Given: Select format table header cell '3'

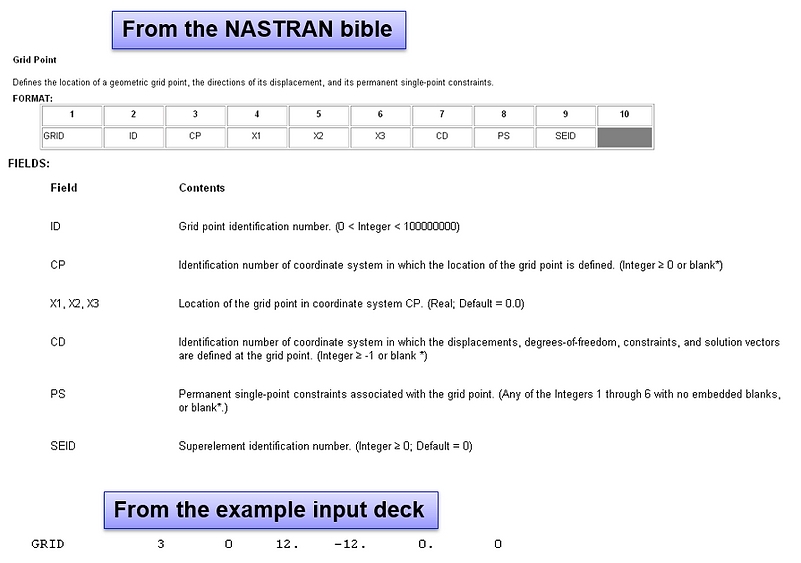Looking at the screenshot, I should (x=195, y=115).
